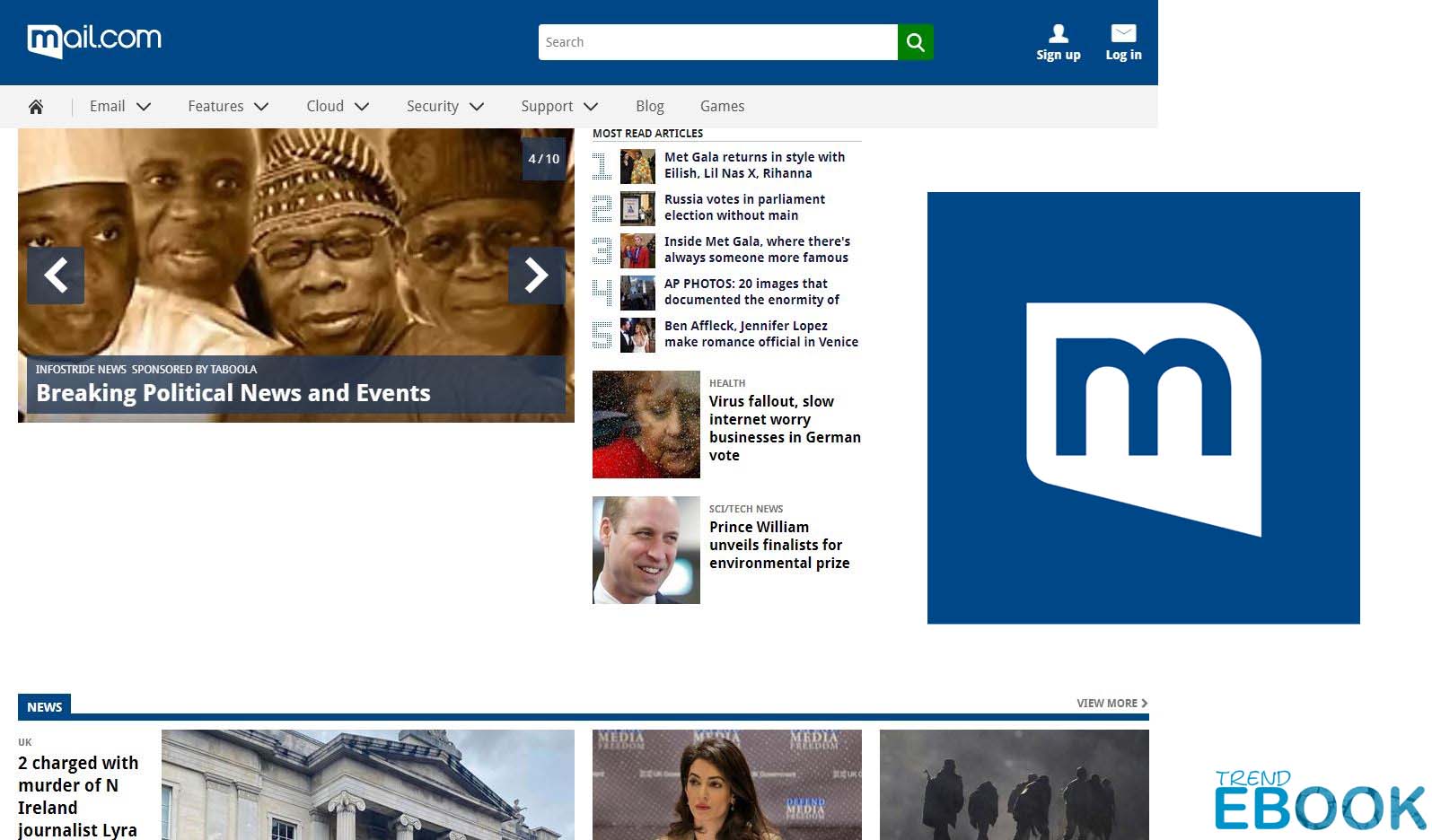Expand the Cloud menu chevron
This screenshot has width=1432, height=840.
pos(362,107)
